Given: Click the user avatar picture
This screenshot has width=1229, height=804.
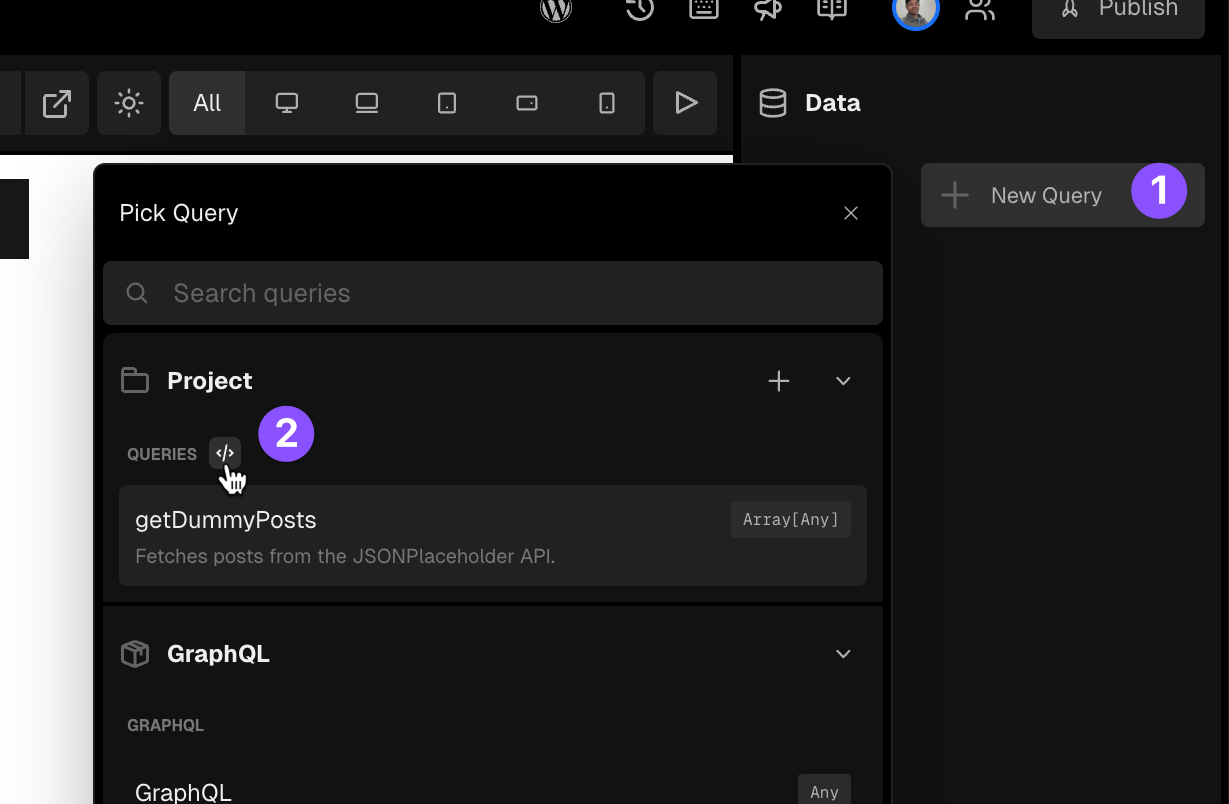Looking at the screenshot, I should click(x=916, y=9).
